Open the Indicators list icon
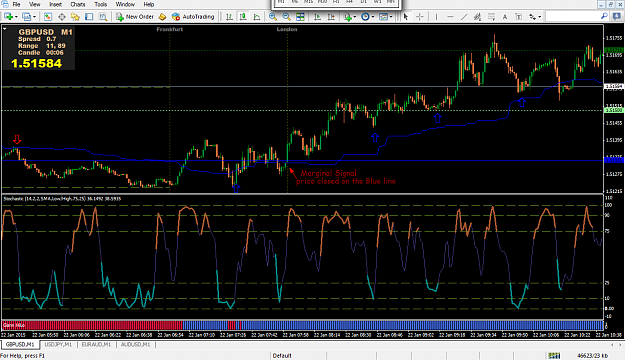This screenshot has height=360, width=625. click(x=348, y=17)
